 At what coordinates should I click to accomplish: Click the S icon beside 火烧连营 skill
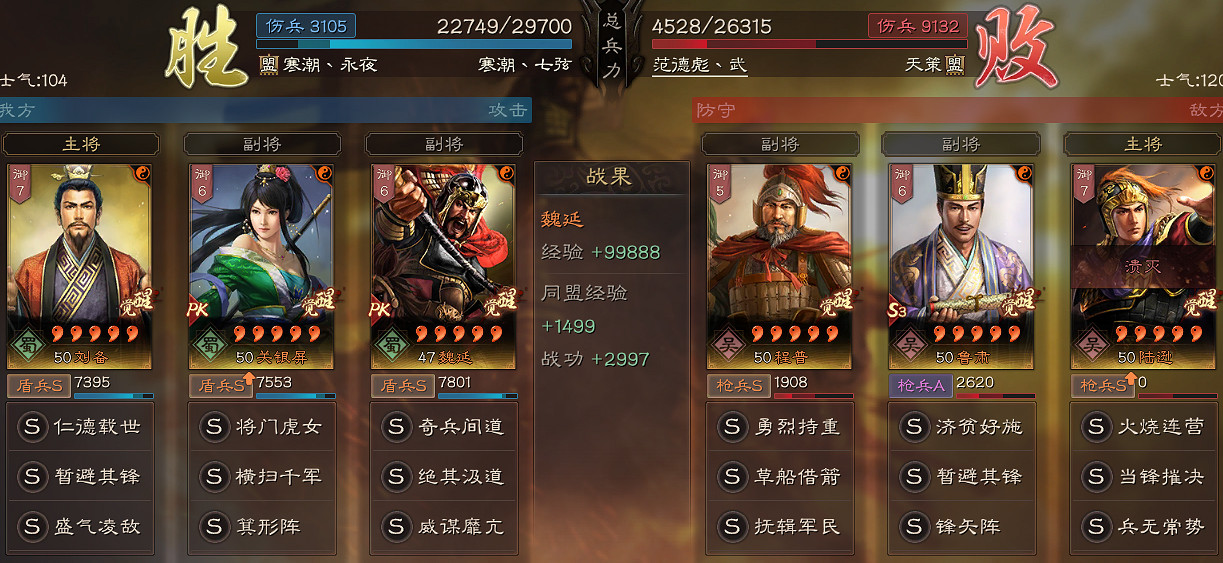coord(1097,427)
